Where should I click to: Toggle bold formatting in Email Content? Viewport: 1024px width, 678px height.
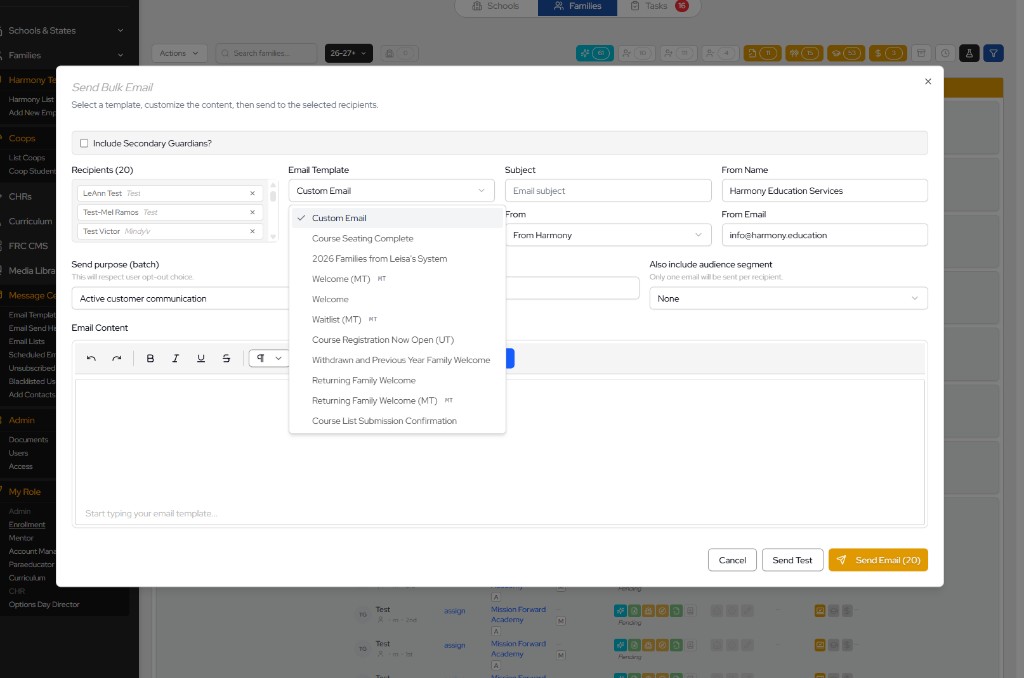click(150, 358)
